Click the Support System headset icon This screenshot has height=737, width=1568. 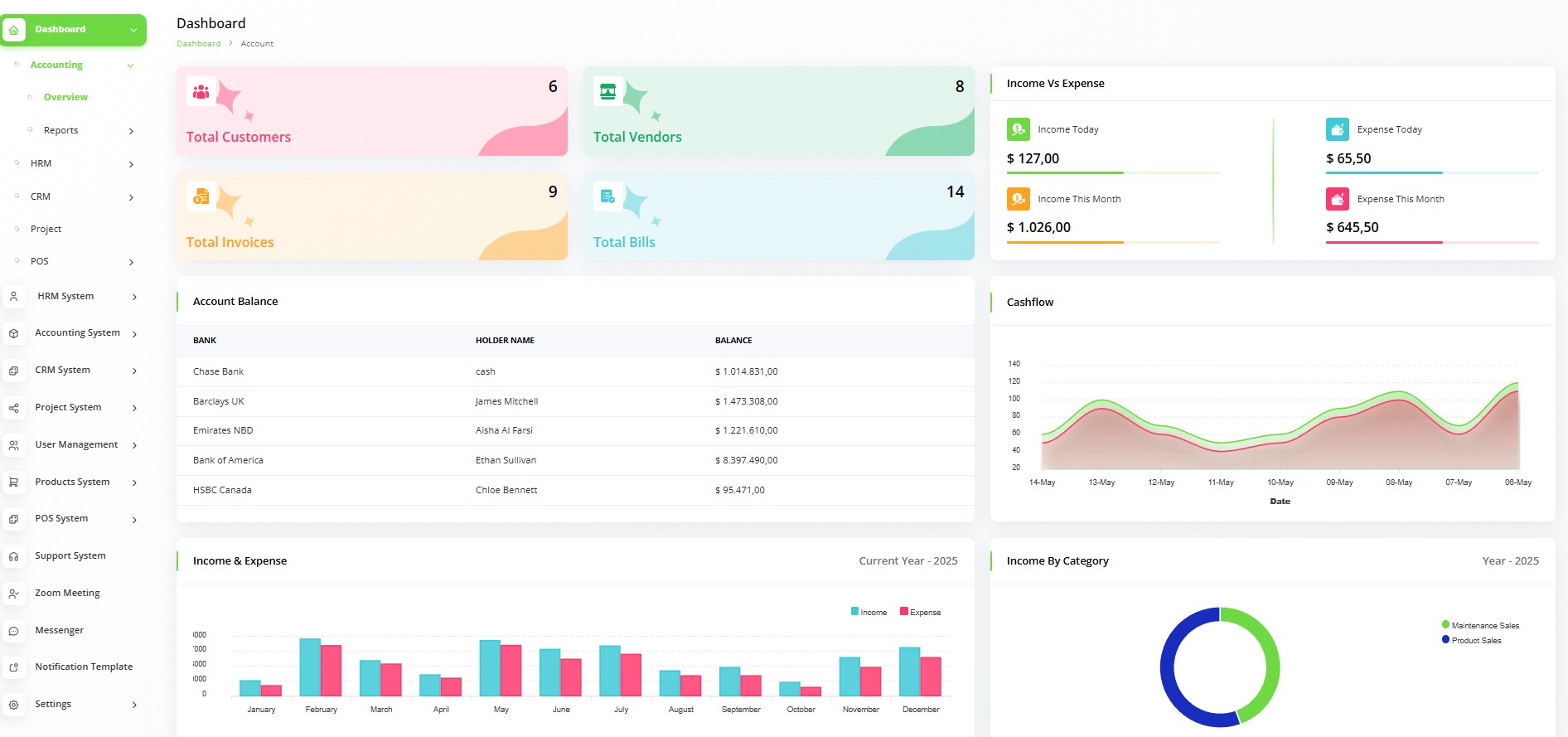[x=13, y=556]
